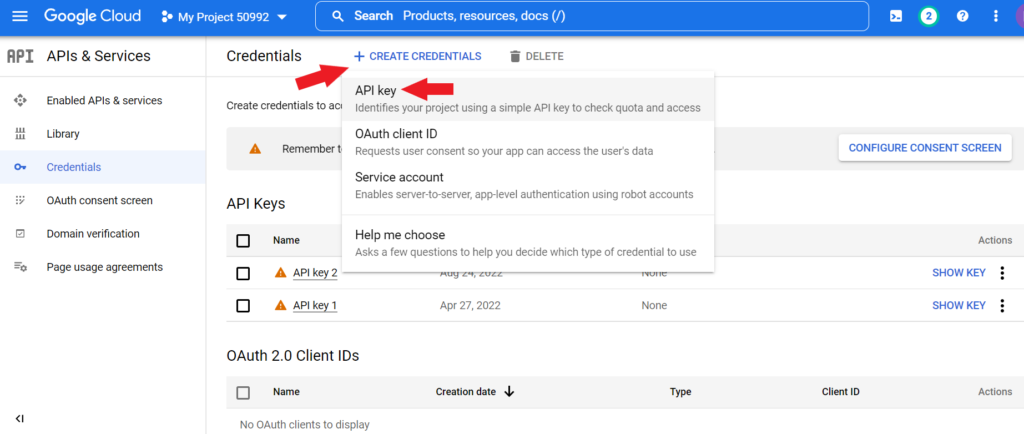Select API key from the dropdown menu
Viewport: 1024px width, 434px height.
[x=376, y=91]
